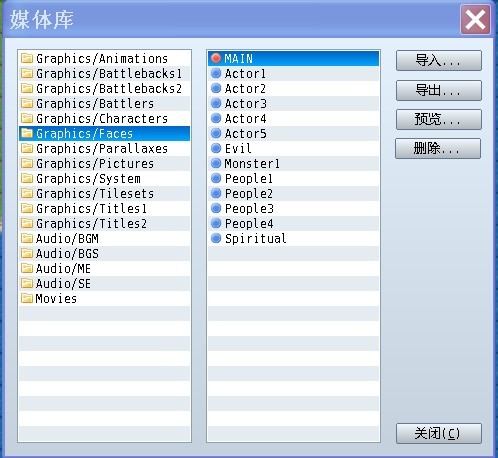This screenshot has width=498, height=458.
Task: Select the Audio/SE folder name
Action: coord(63,284)
